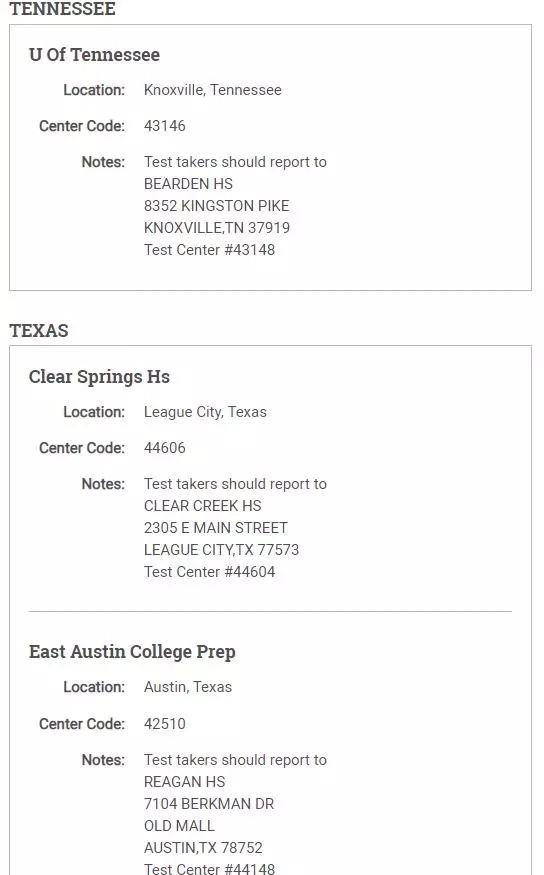Viewport: 544px width, 875px height.
Task: Click Knoxville, Tennessee location text
Action: click(x=213, y=90)
